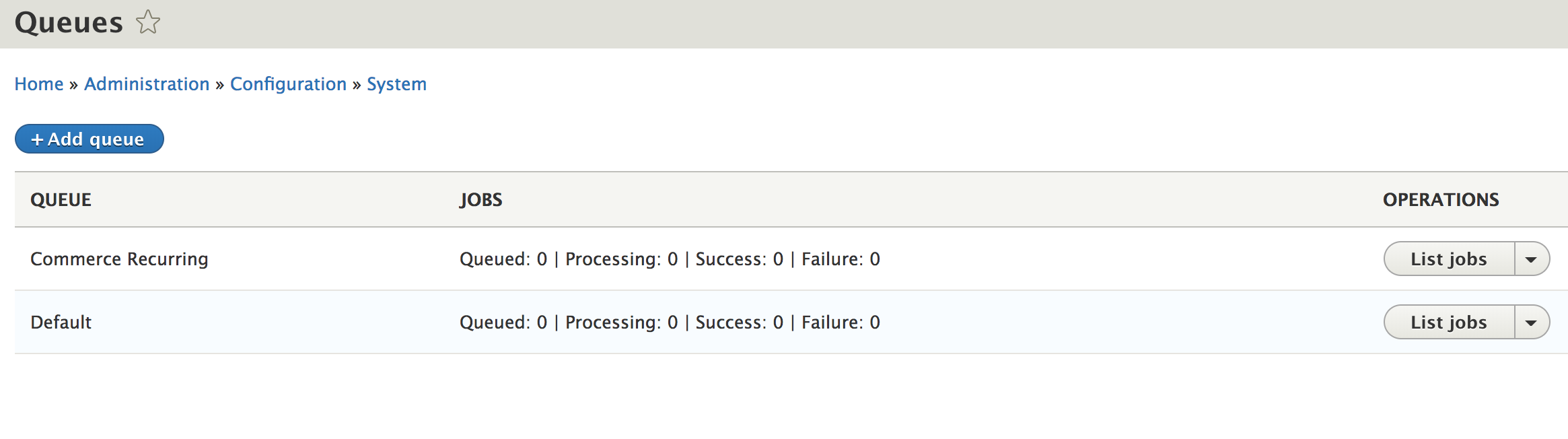Viewport: 1568px width, 439px height.
Task: Click the star icon to bookmark Queues page
Action: pyautogui.click(x=147, y=22)
